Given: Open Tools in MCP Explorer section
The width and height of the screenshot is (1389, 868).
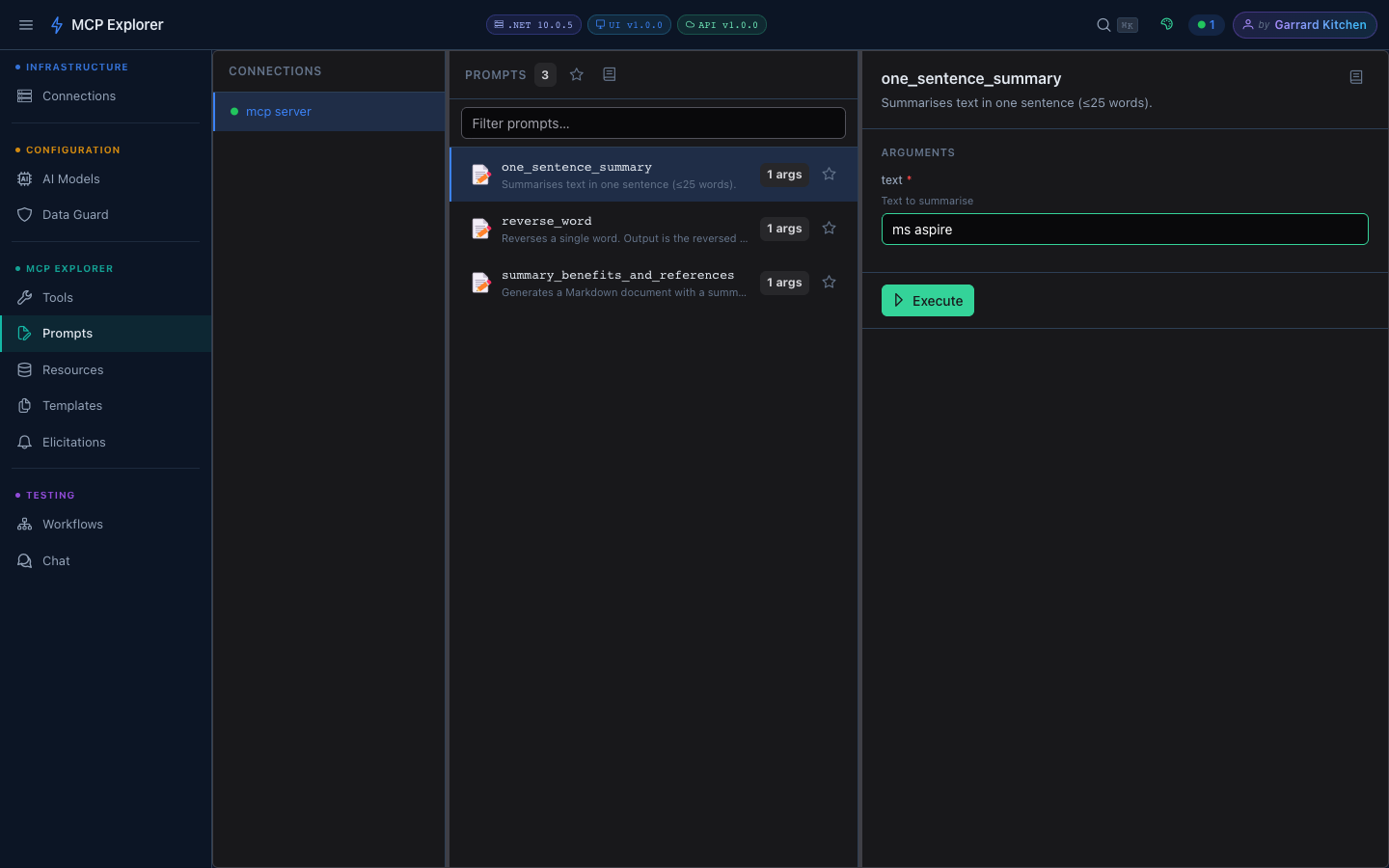Looking at the screenshot, I should click(x=58, y=298).
